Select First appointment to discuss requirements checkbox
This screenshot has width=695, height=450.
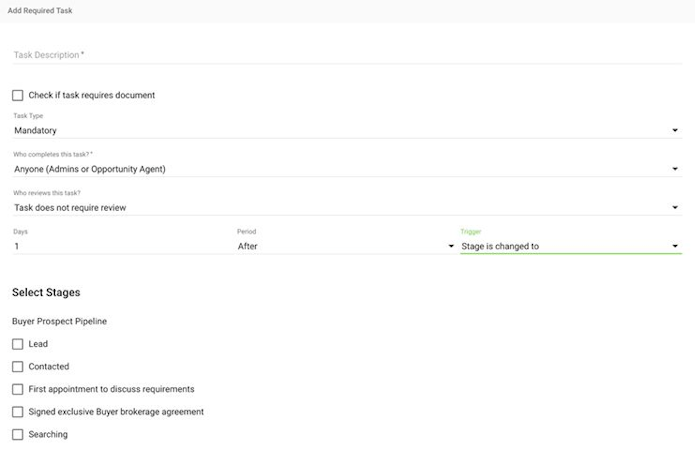coord(18,389)
